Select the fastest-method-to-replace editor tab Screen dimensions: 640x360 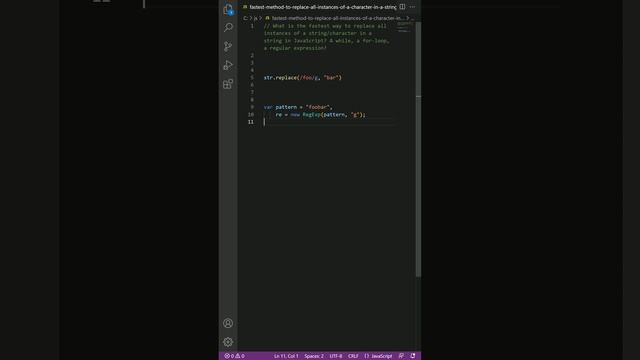319,7
